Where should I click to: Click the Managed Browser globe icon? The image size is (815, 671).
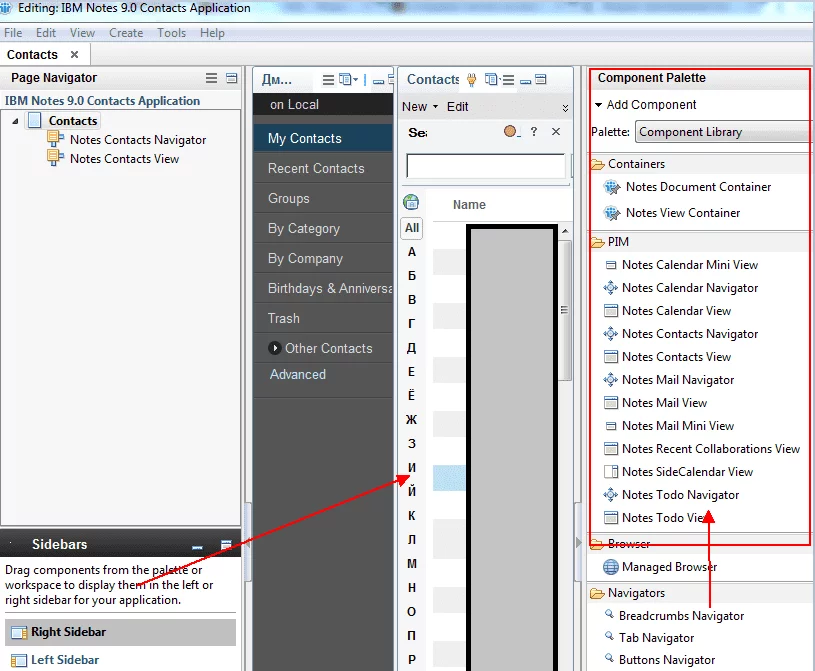[x=611, y=567]
